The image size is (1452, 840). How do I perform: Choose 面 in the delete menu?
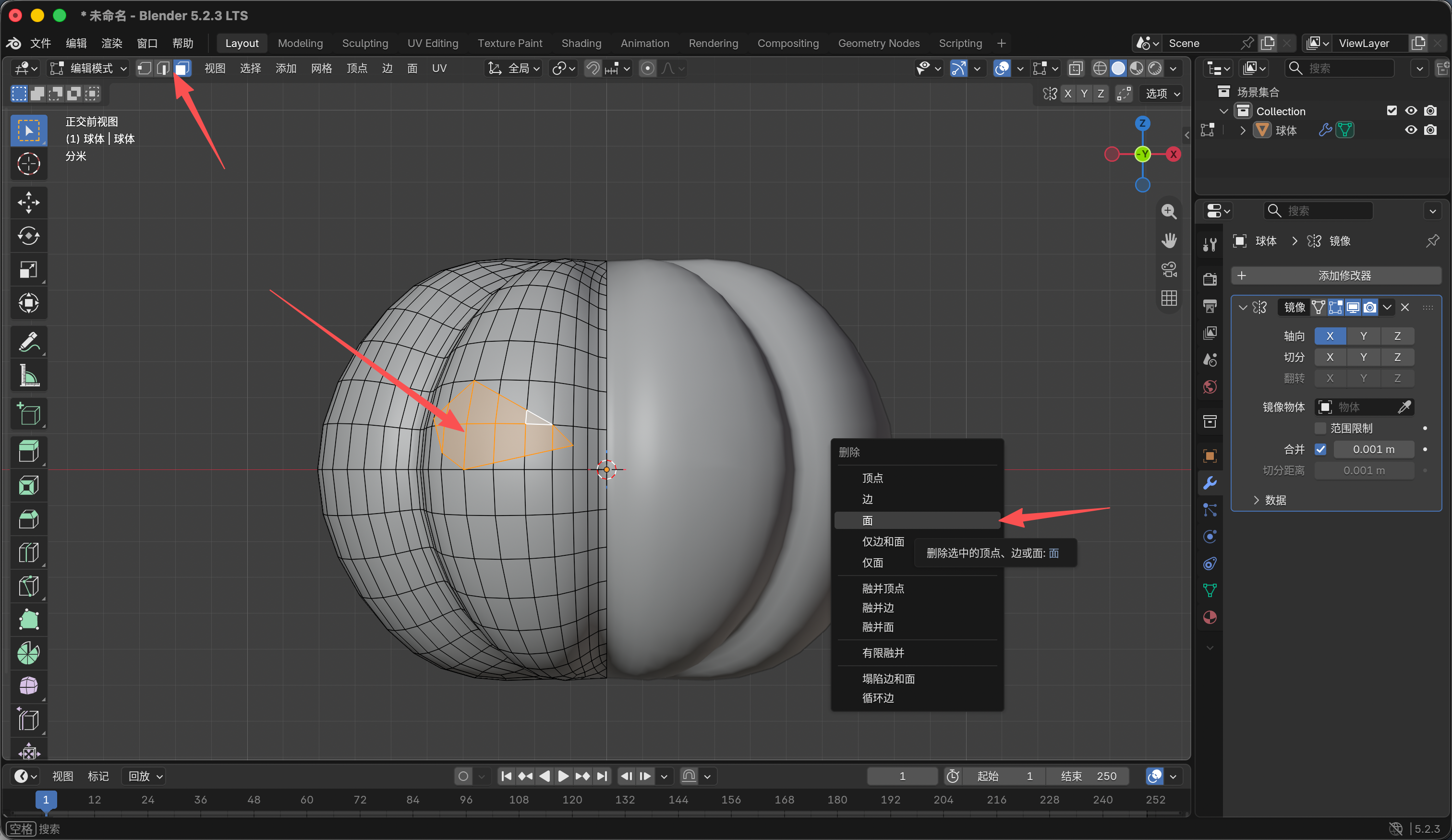click(916, 520)
